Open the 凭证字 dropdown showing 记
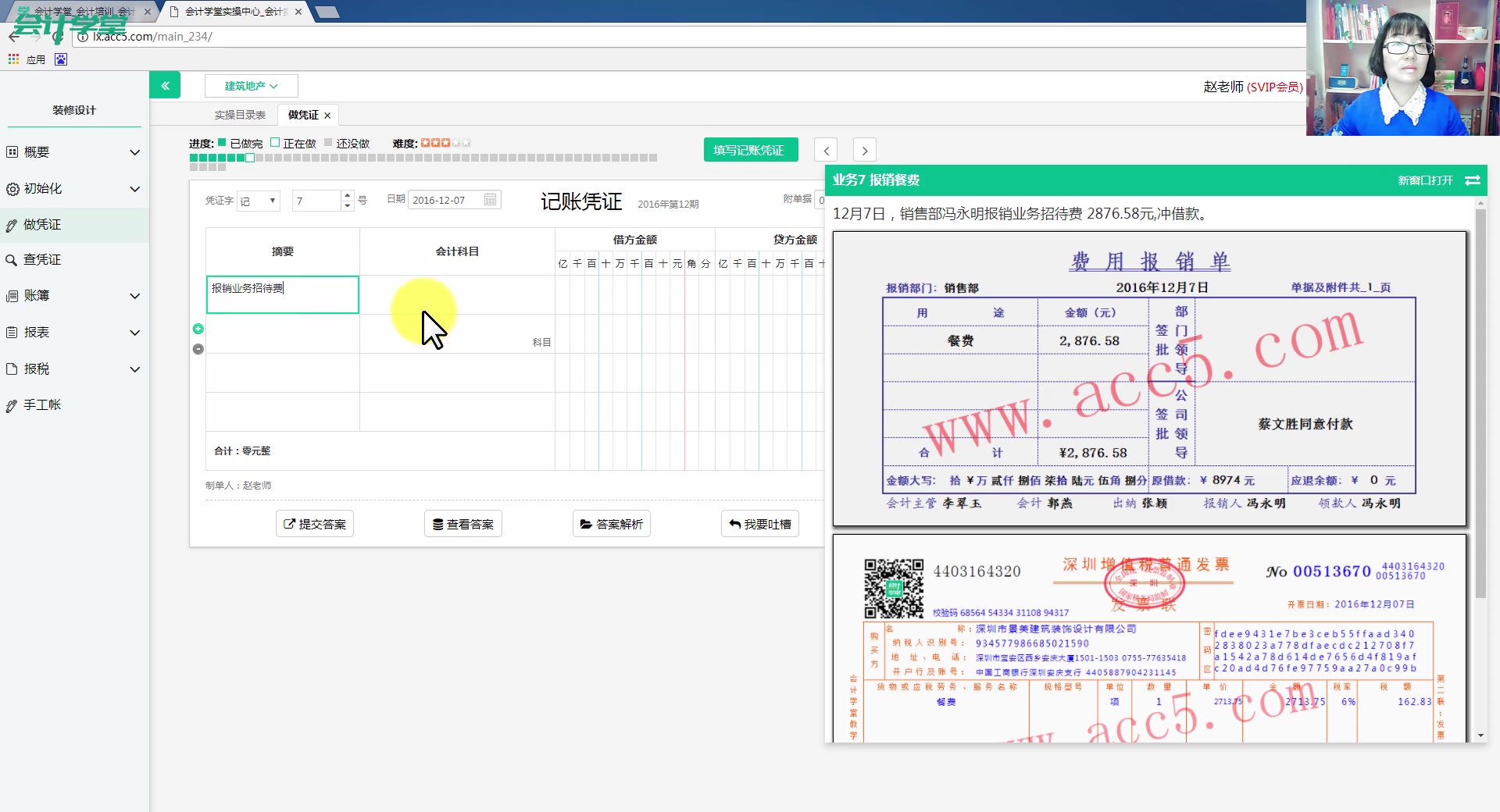Screen dimensions: 1500x812 click(x=258, y=201)
